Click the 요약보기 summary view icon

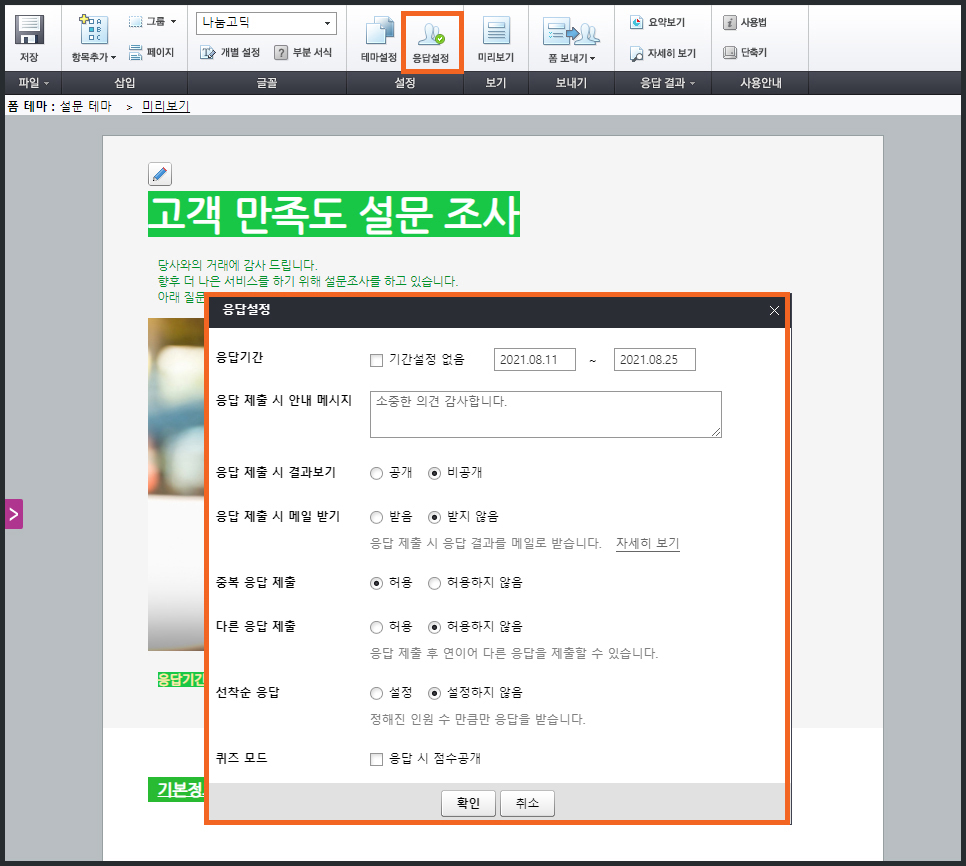coord(655,22)
